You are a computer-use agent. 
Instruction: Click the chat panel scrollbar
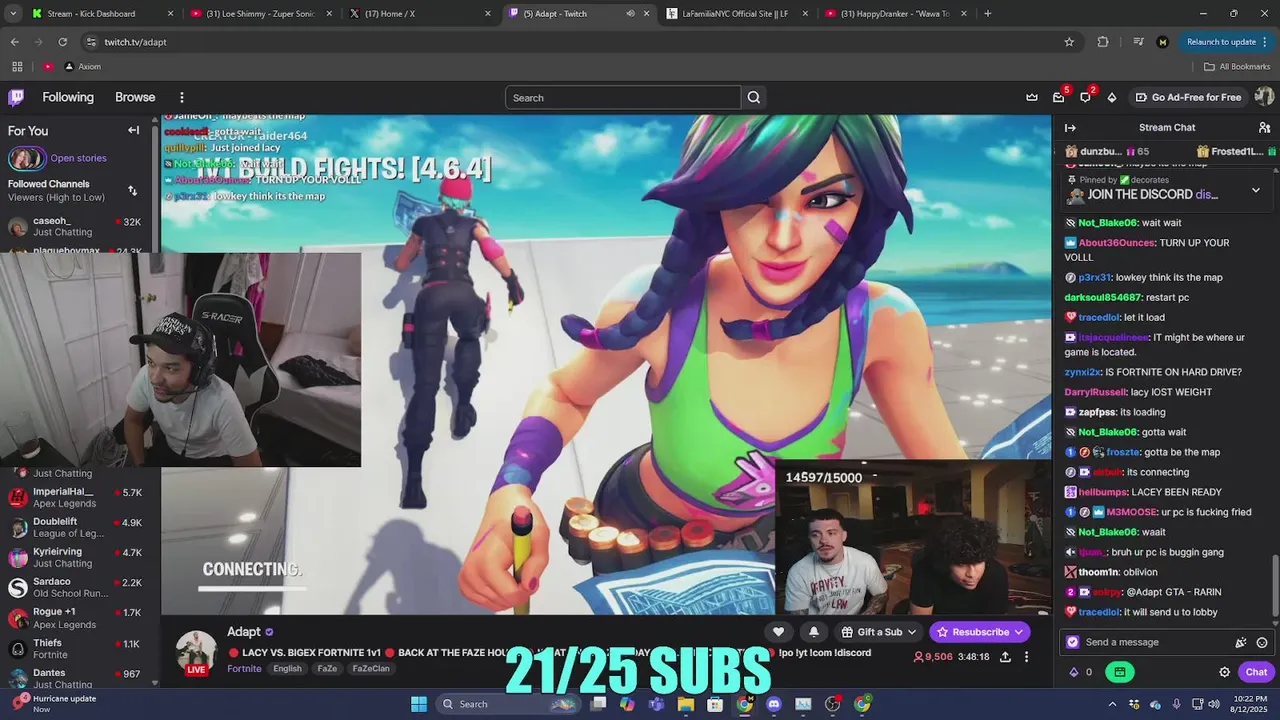click(x=1274, y=585)
